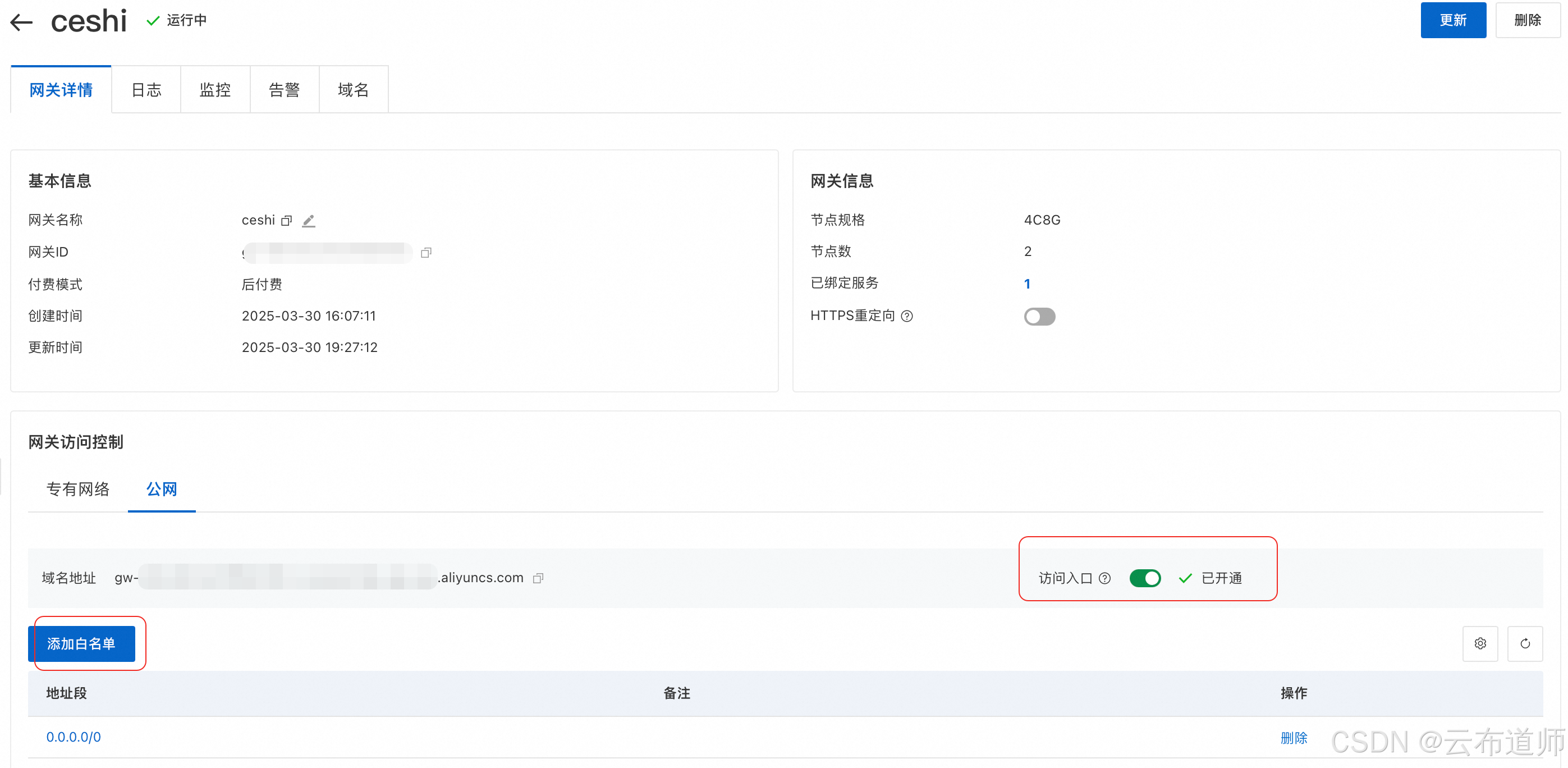Copy the gateway name ceshi
The height and width of the screenshot is (768, 1568).
click(x=287, y=221)
